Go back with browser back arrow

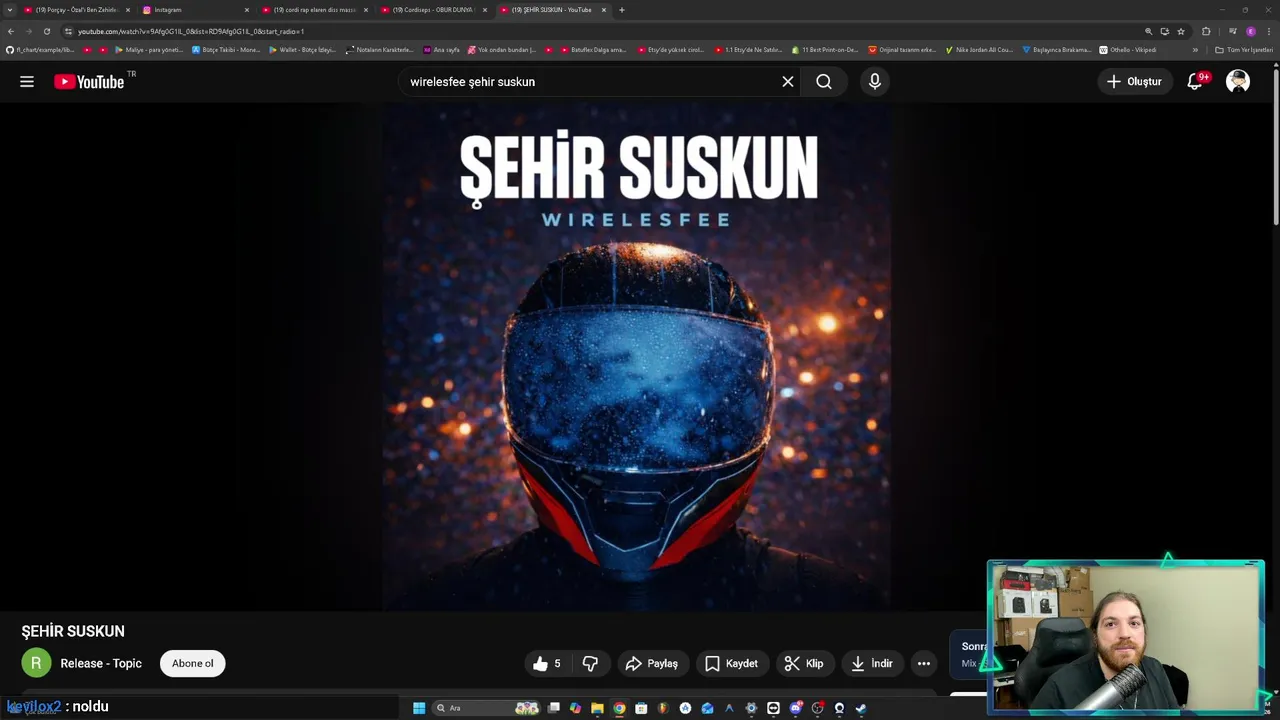point(10,31)
